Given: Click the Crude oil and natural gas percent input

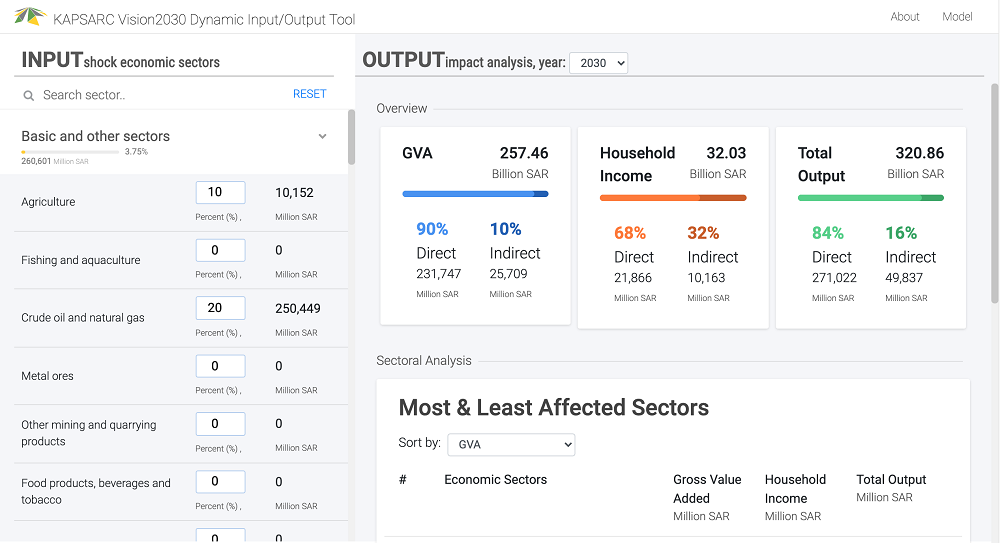Looking at the screenshot, I should tap(220, 308).
